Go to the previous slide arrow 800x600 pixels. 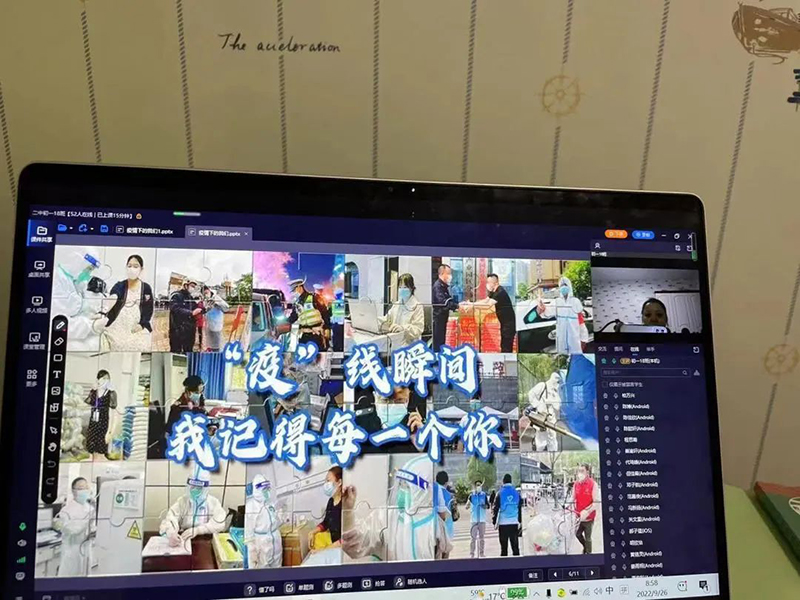point(555,574)
